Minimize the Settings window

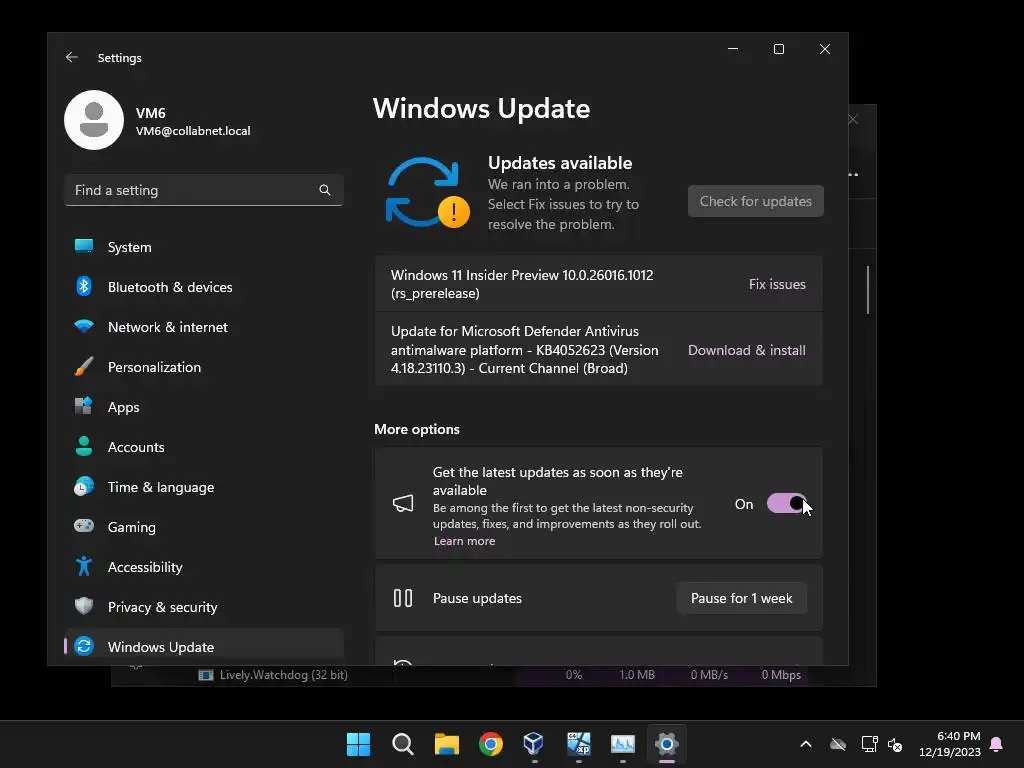point(733,49)
